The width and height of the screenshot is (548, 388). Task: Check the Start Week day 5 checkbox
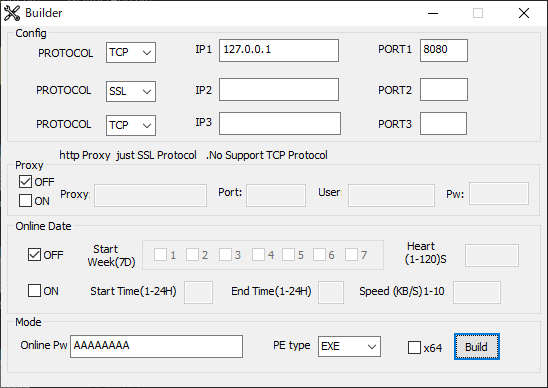[288, 255]
